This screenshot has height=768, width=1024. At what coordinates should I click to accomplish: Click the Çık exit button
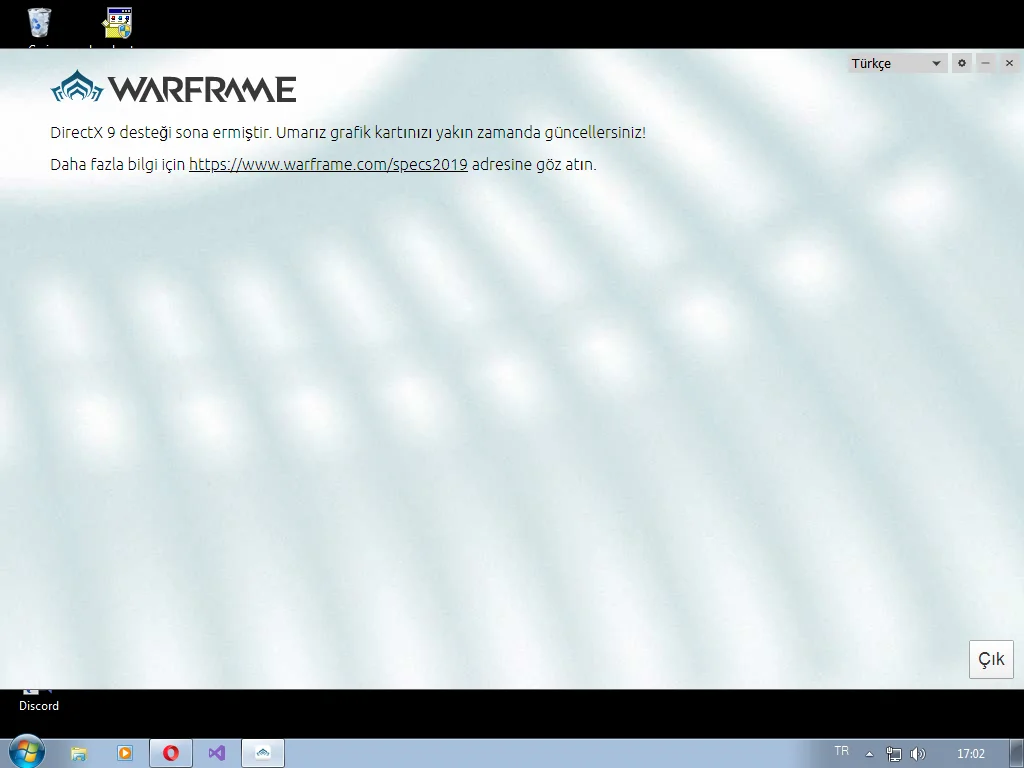[991, 660]
